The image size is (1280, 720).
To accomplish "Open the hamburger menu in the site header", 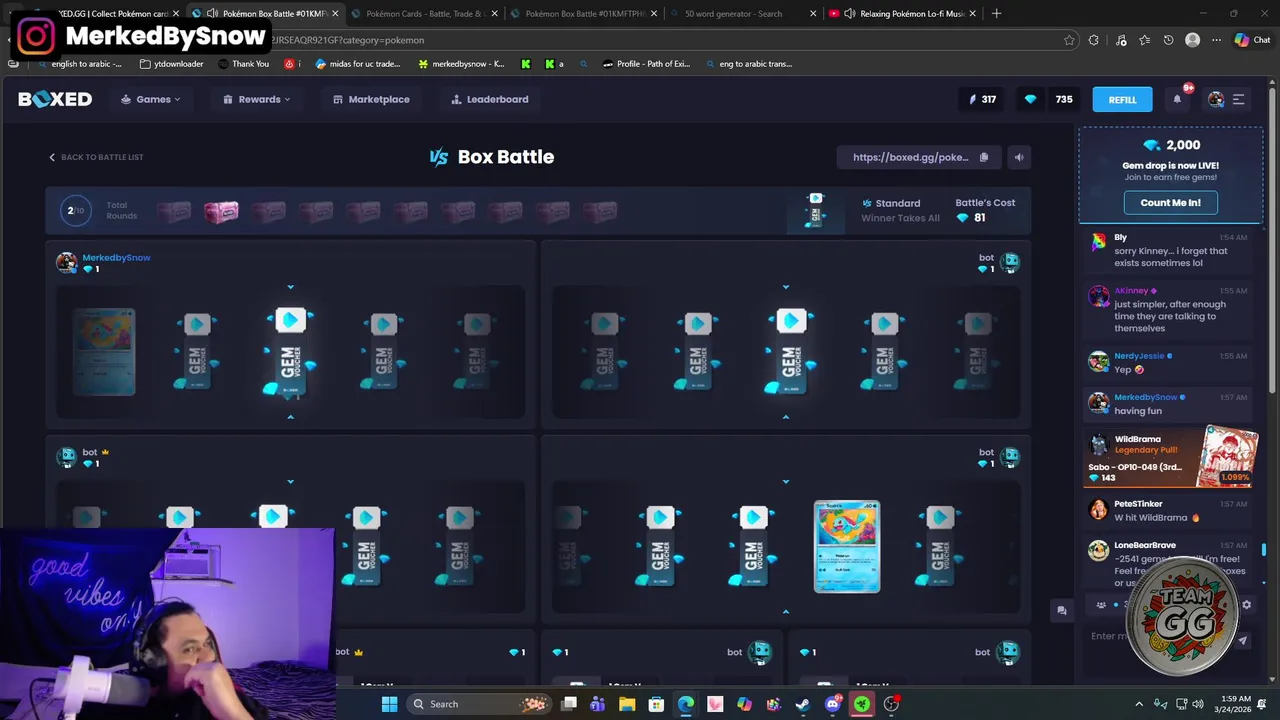I will (1238, 99).
